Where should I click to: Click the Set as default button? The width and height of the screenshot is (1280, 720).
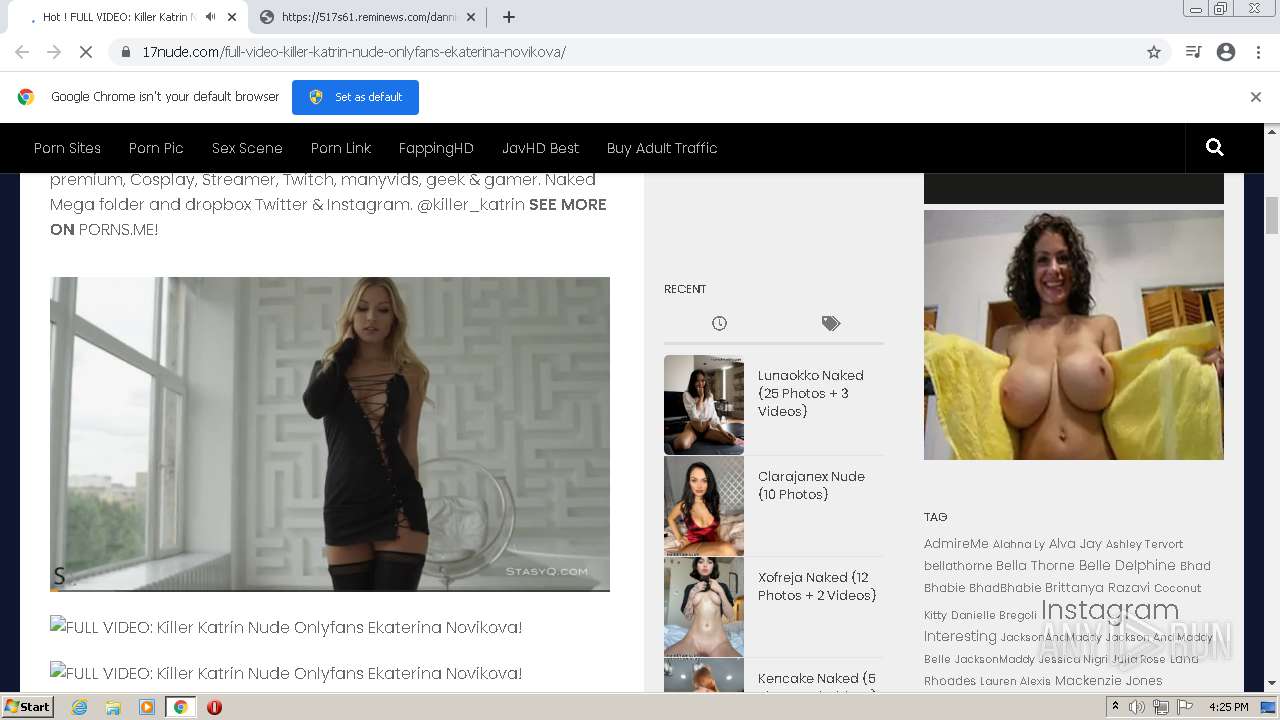point(355,97)
